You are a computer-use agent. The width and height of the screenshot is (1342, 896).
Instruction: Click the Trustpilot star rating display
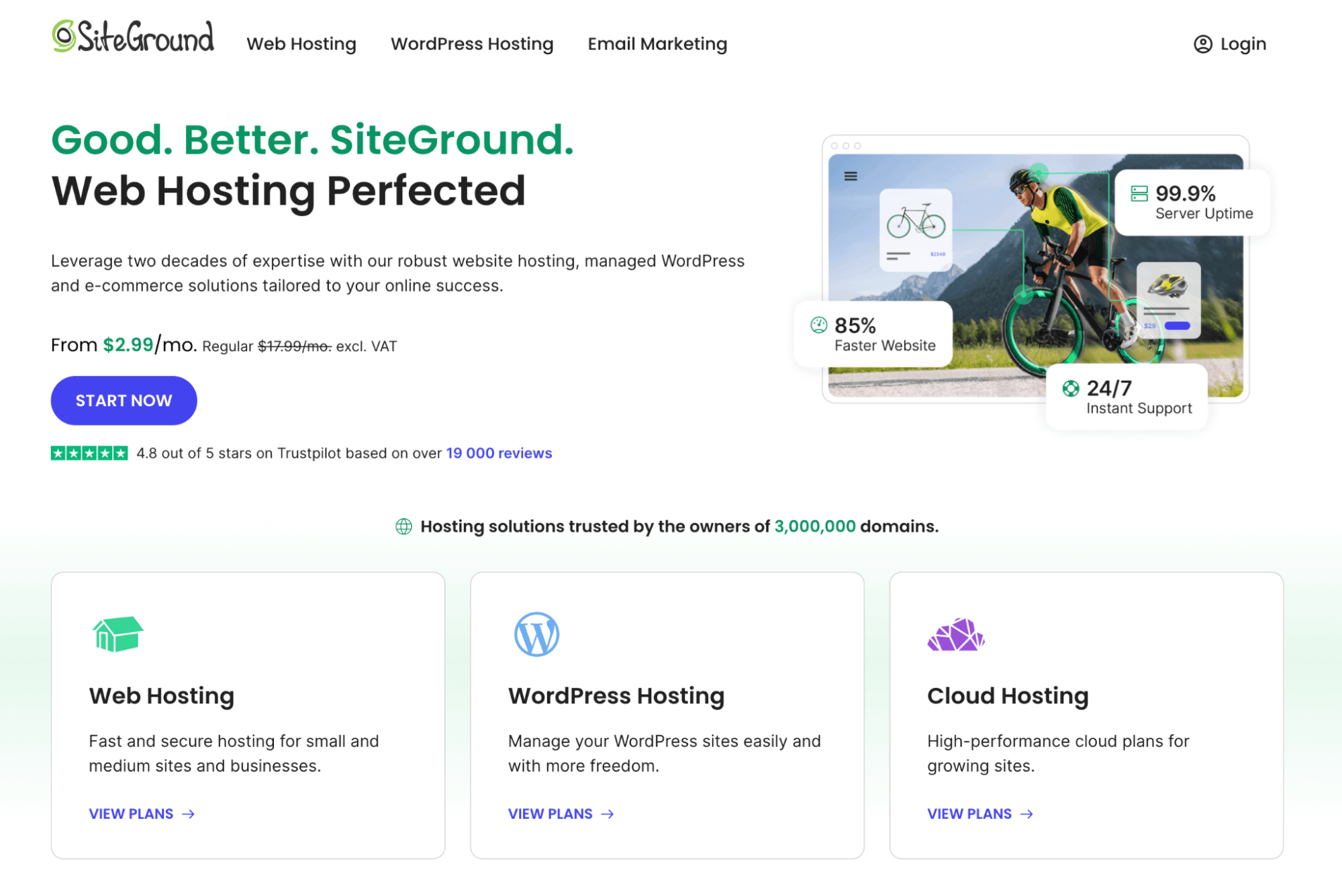[88, 453]
